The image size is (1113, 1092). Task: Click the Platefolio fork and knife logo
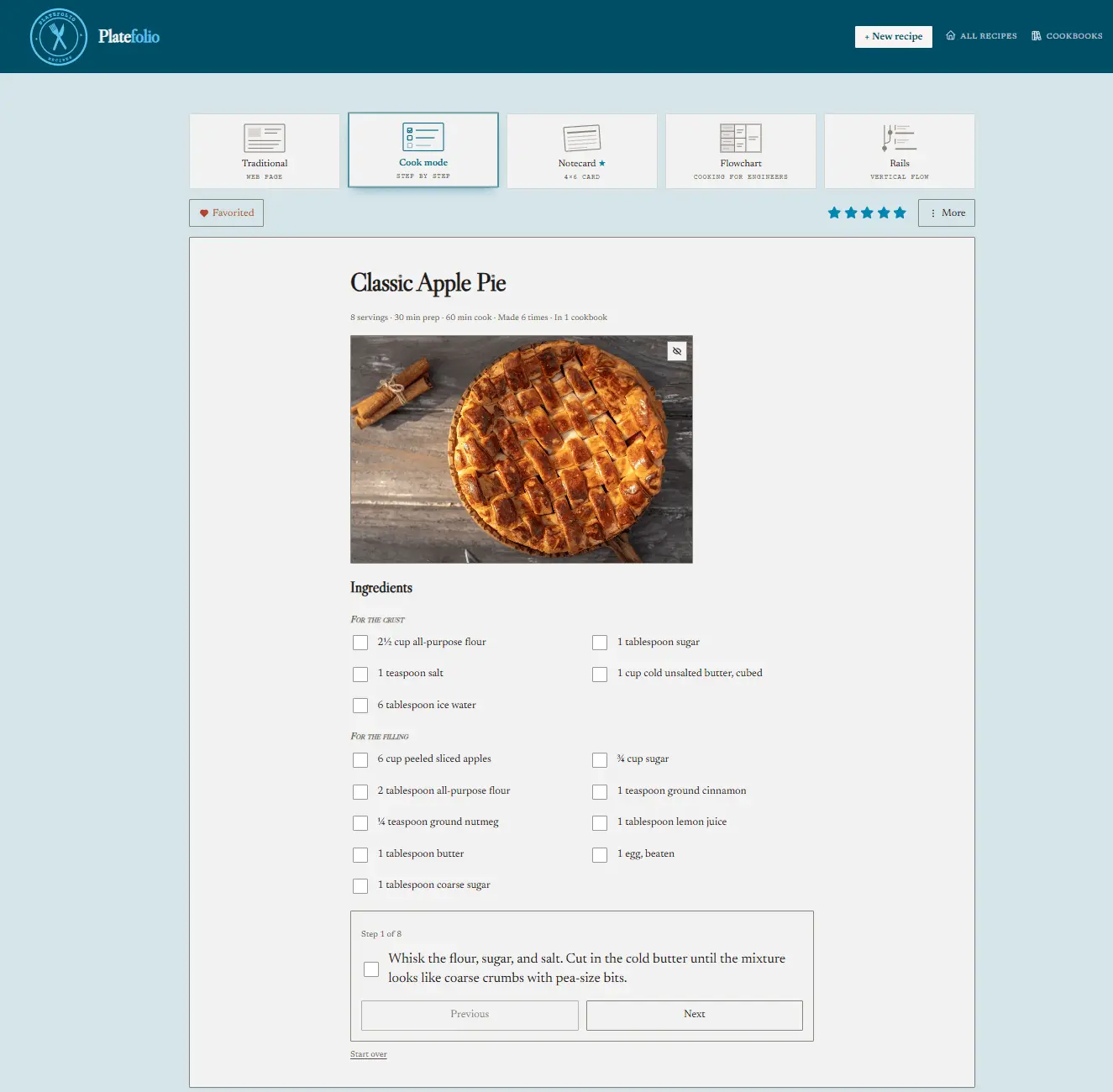click(x=59, y=37)
